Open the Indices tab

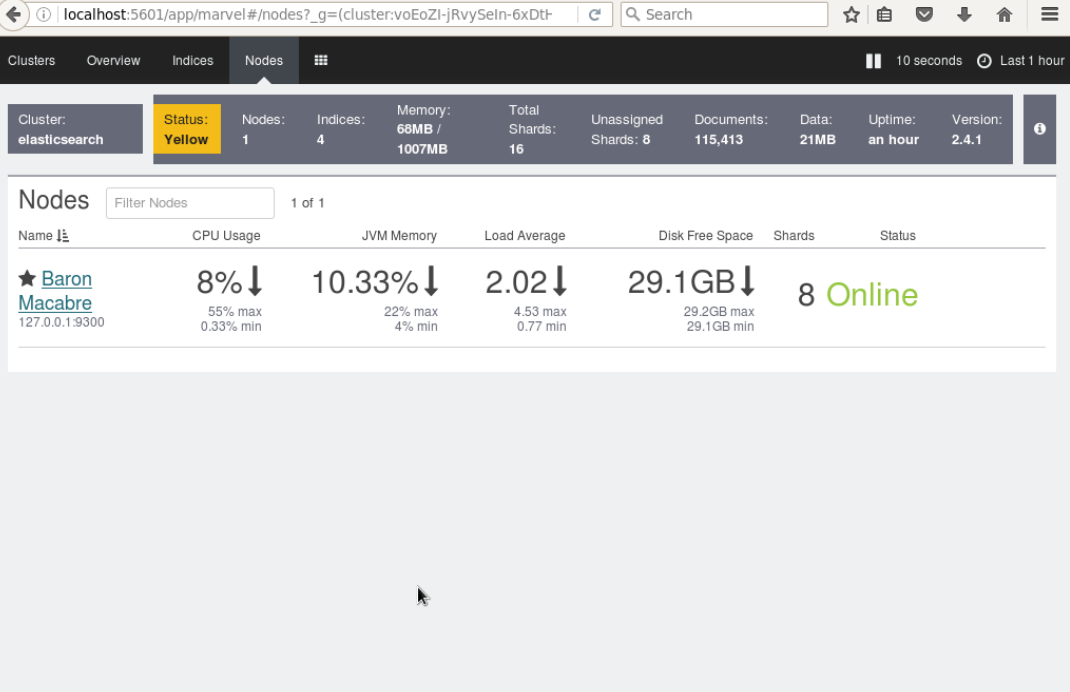click(192, 61)
